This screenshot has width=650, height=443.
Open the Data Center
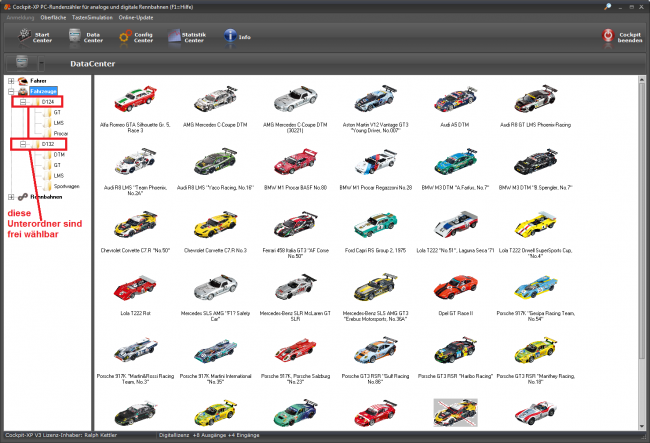(x=86, y=38)
